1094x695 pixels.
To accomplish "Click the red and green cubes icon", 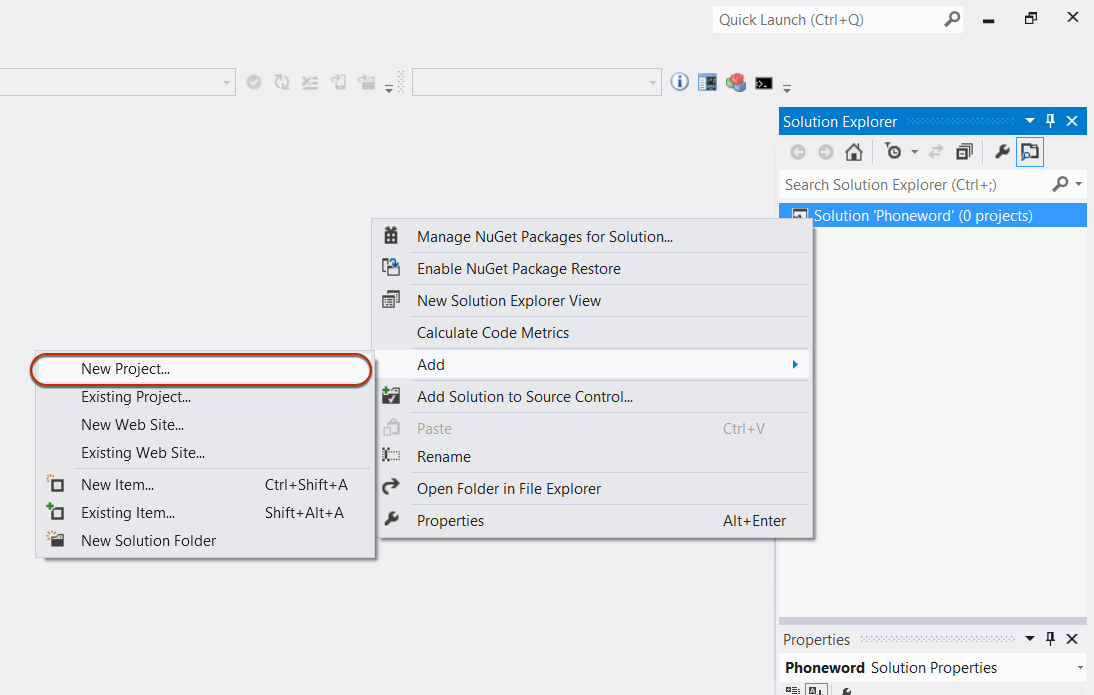I will pyautogui.click(x=736, y=82).
